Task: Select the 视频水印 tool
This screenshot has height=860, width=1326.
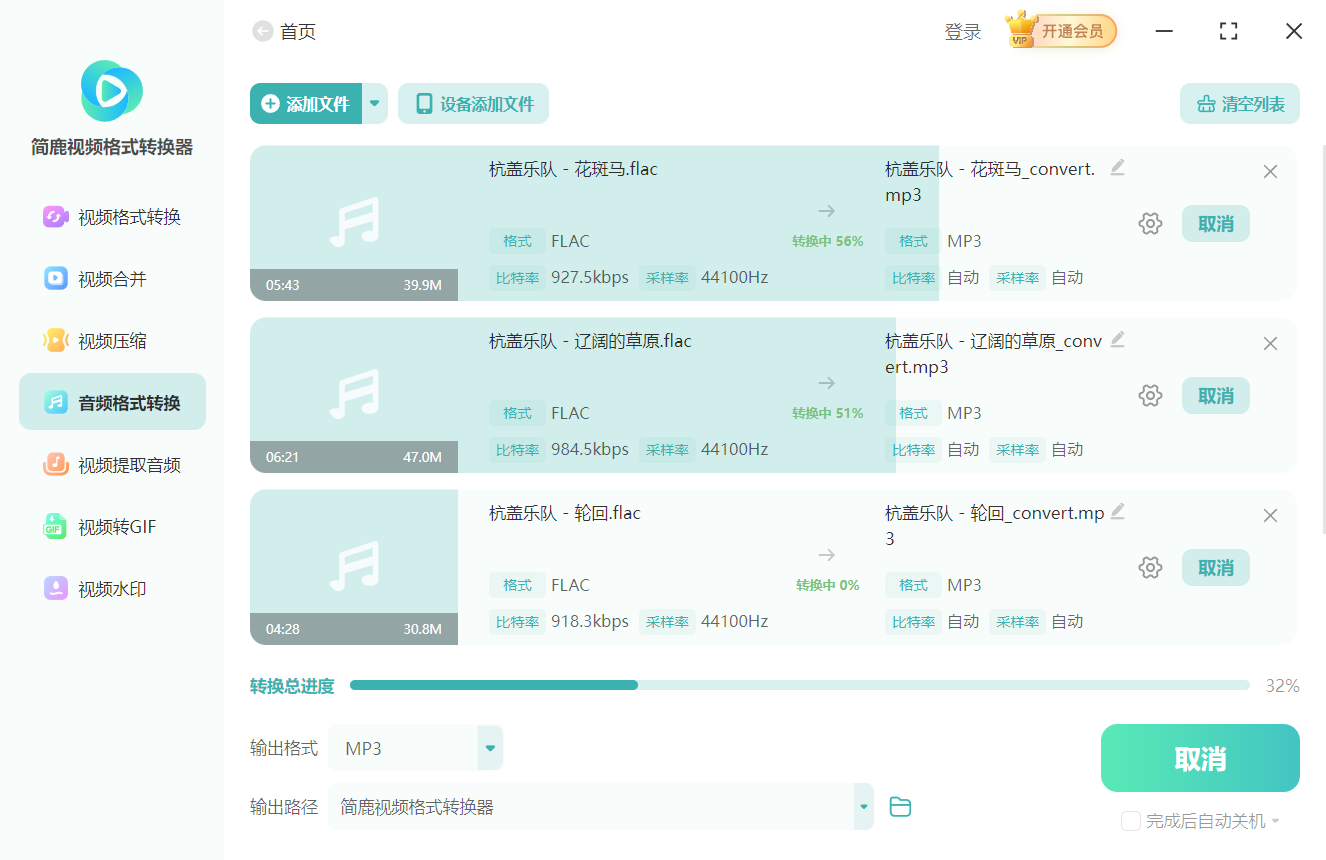Action: [x=111, y=588]
